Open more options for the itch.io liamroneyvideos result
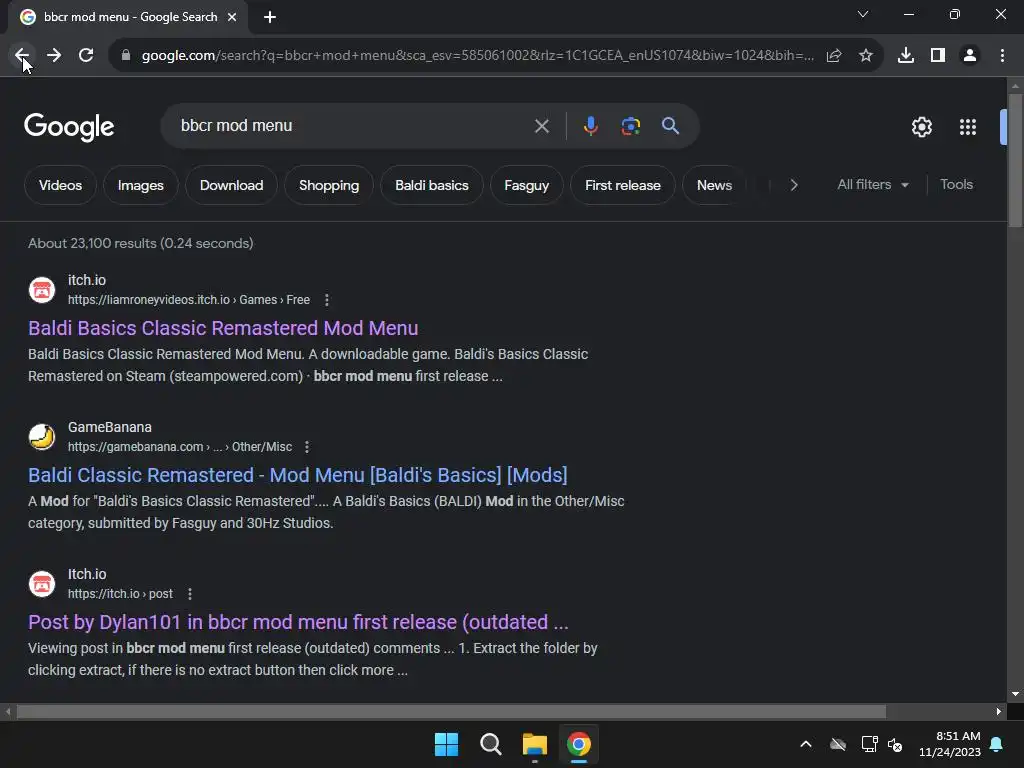The image size is (1024, 768). 327,300
